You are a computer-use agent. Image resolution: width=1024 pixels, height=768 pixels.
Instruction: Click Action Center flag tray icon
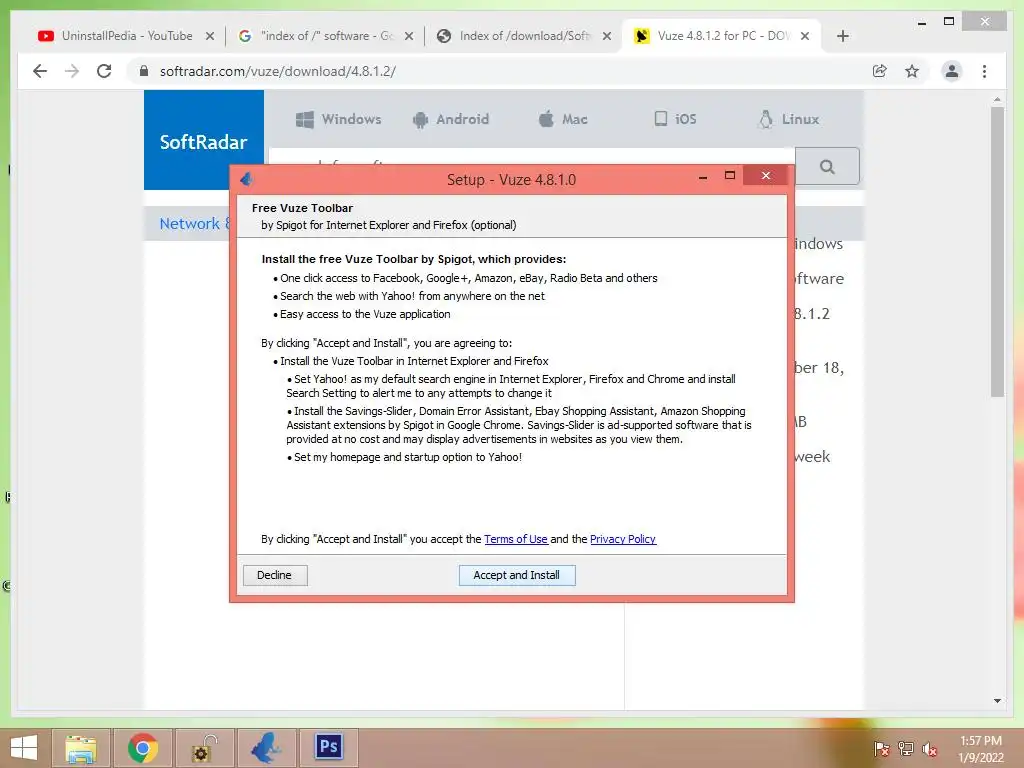click(882, 749)
